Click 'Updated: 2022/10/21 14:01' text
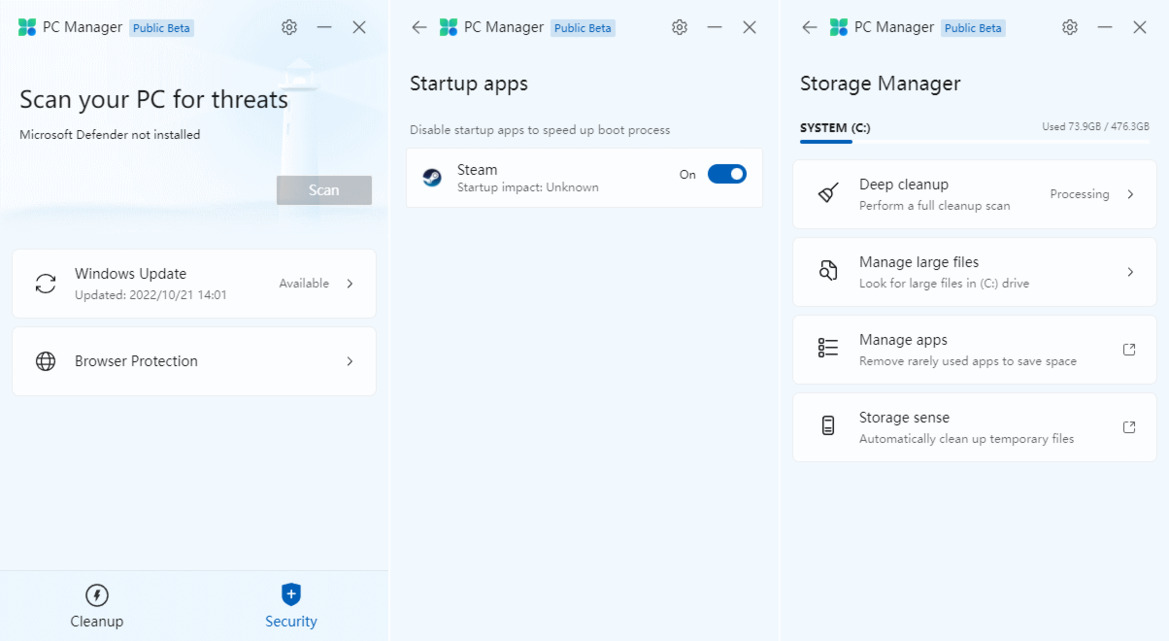The height and width of the screenshot is (641, 1169). (151, 295)
